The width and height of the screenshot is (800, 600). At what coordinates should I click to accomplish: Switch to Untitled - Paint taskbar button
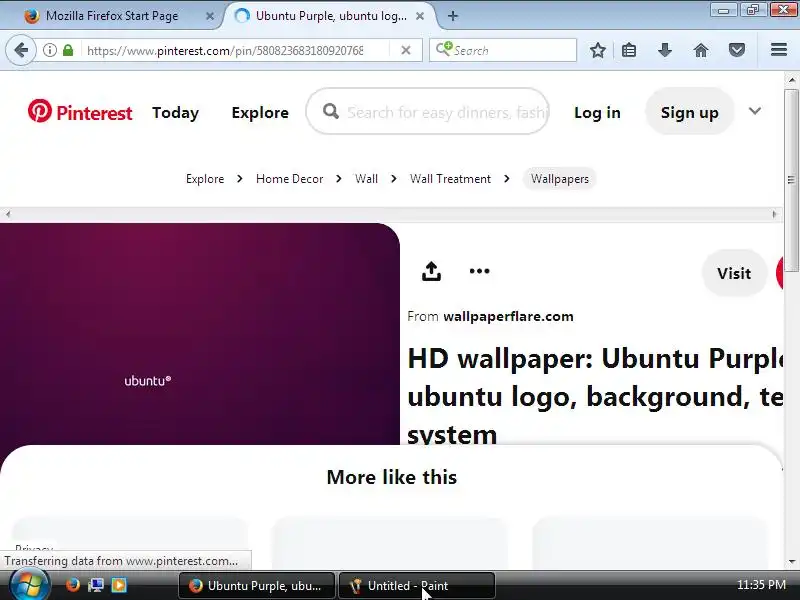pyautogui.click(x=417, y=586)
